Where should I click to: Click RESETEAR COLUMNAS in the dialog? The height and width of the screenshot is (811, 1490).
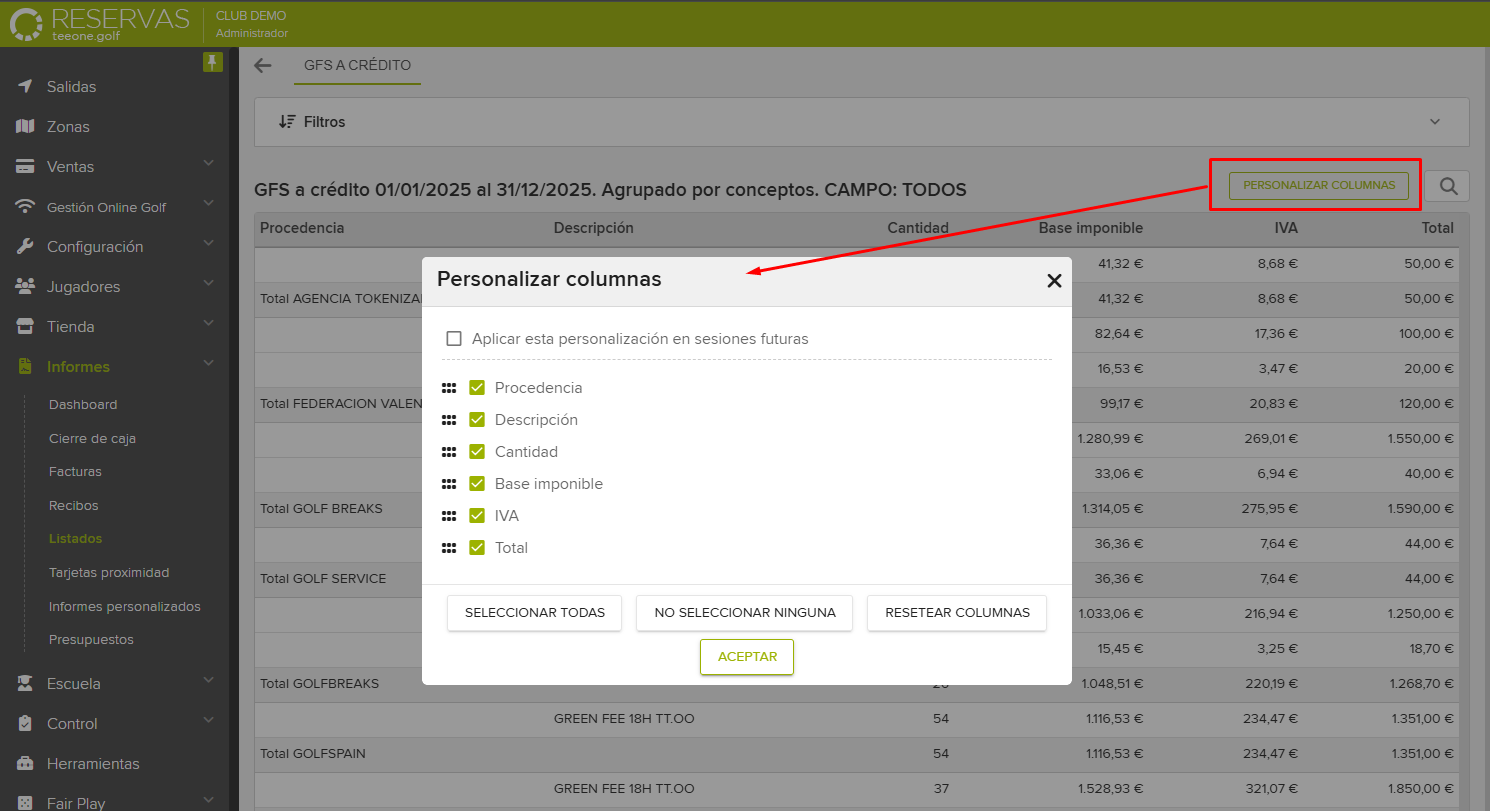point(956,612)
